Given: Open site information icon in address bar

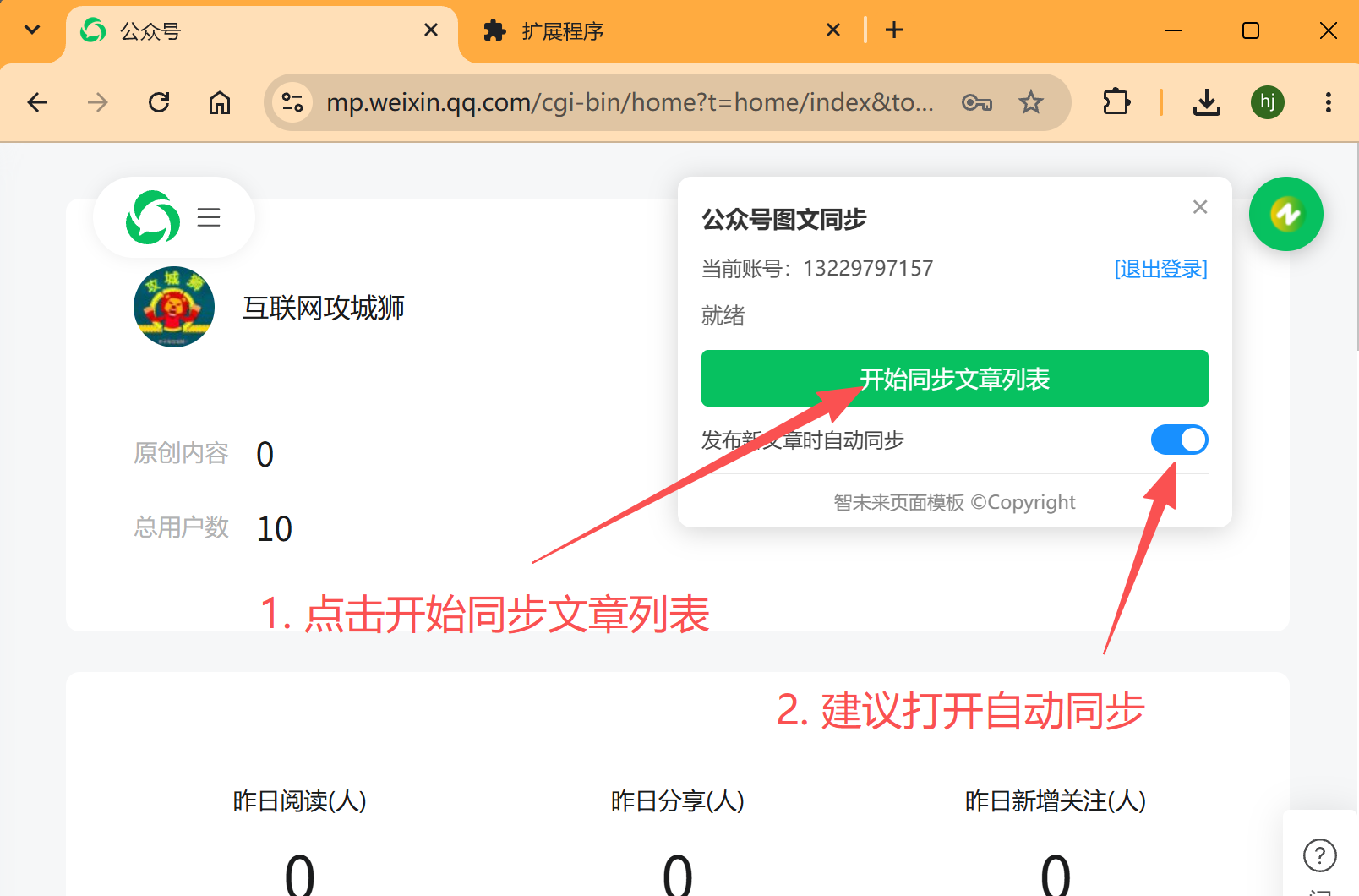Looking at the screenshot, I should [x=292, y=102].
